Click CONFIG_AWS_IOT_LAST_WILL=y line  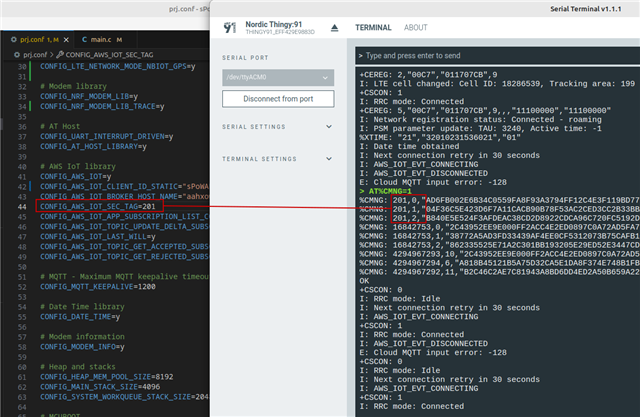click(98, 237)
